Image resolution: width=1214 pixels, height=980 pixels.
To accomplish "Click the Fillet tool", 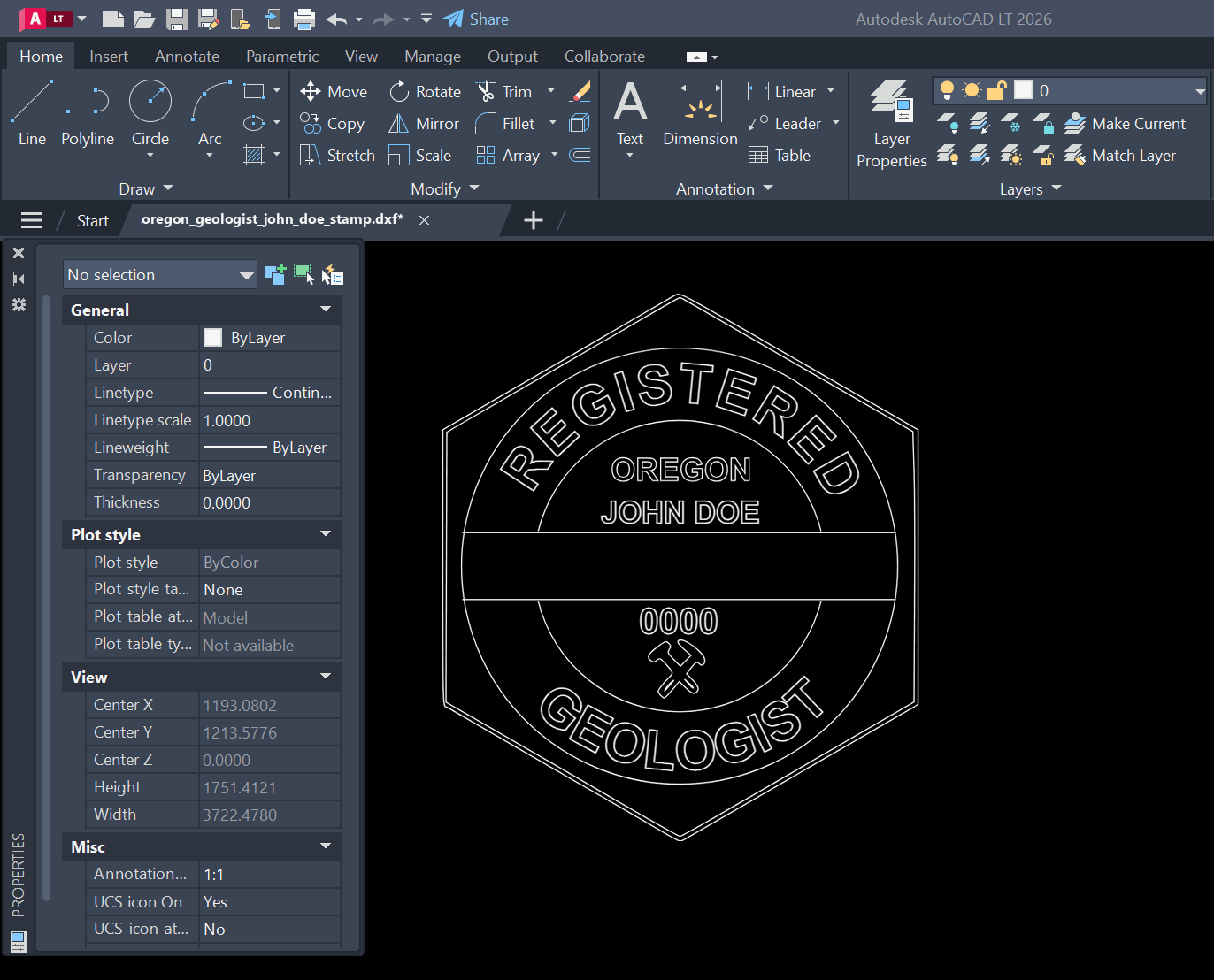I will (505, 124).
